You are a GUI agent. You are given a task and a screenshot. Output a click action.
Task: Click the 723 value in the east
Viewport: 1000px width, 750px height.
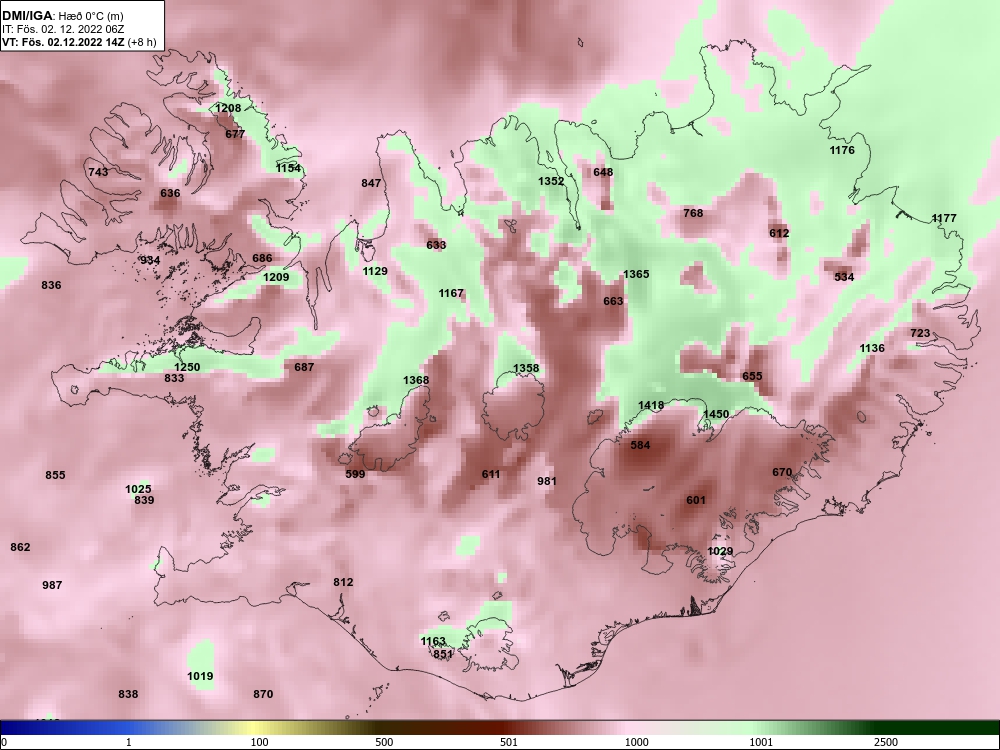point(920,334)
